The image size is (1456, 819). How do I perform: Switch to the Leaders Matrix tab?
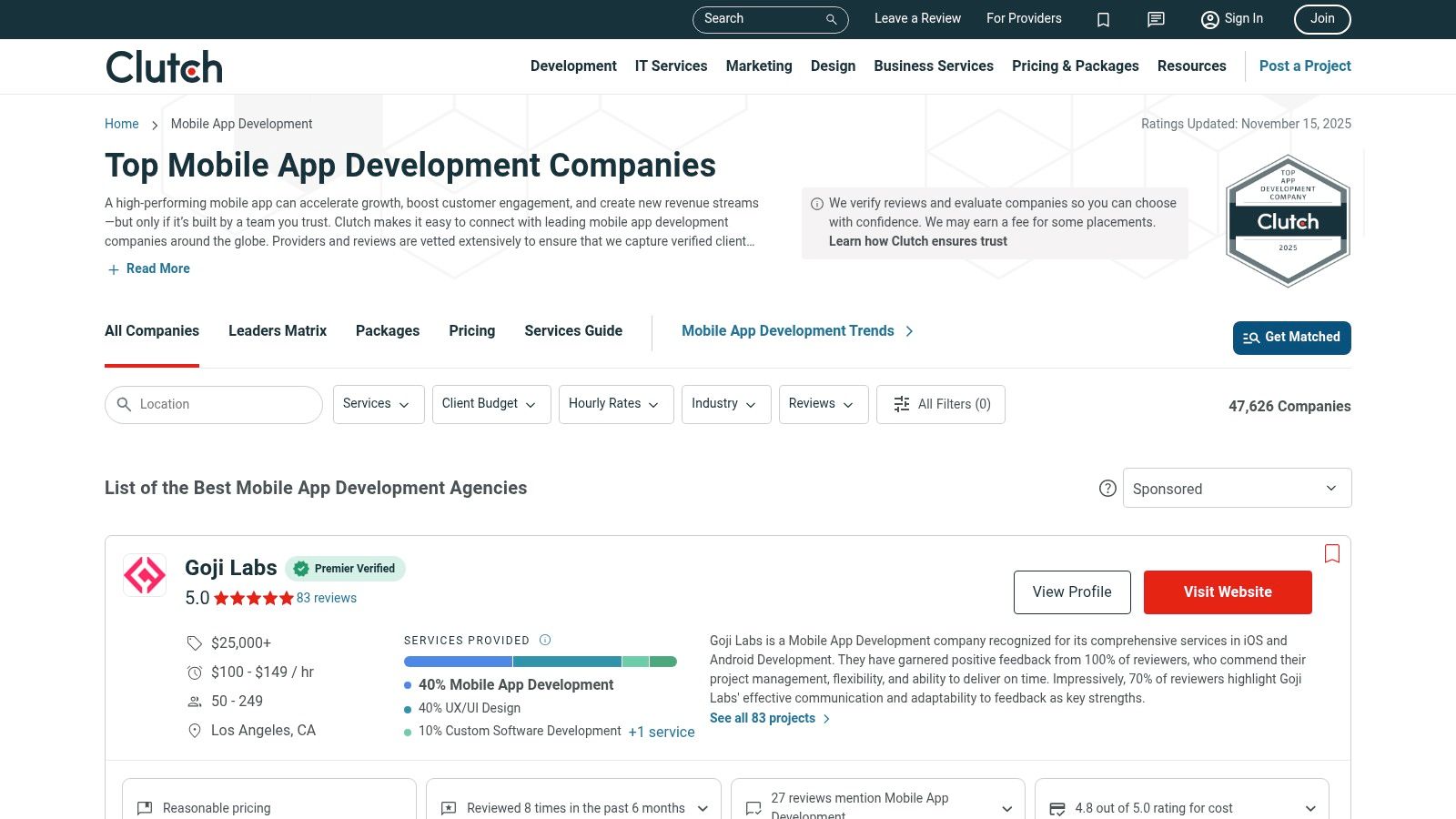(277, 330)
